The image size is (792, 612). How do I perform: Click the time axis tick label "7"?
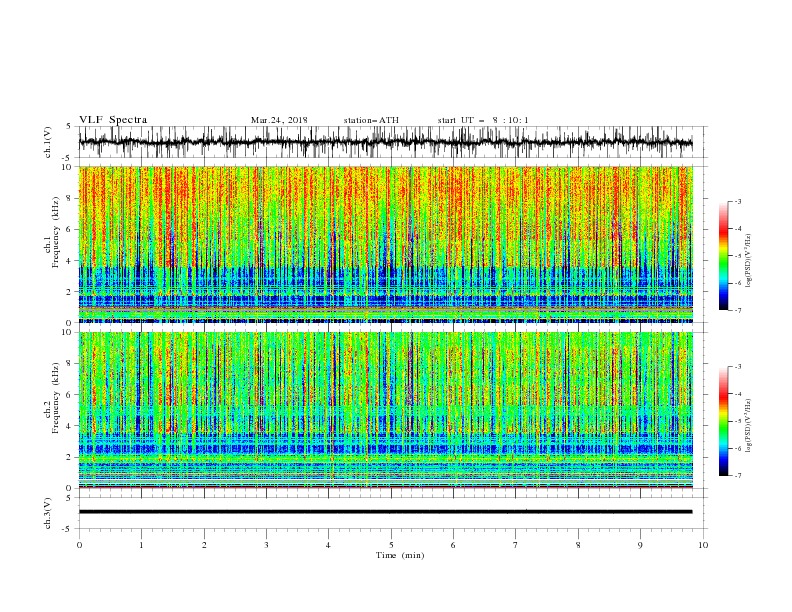point(516,545)
